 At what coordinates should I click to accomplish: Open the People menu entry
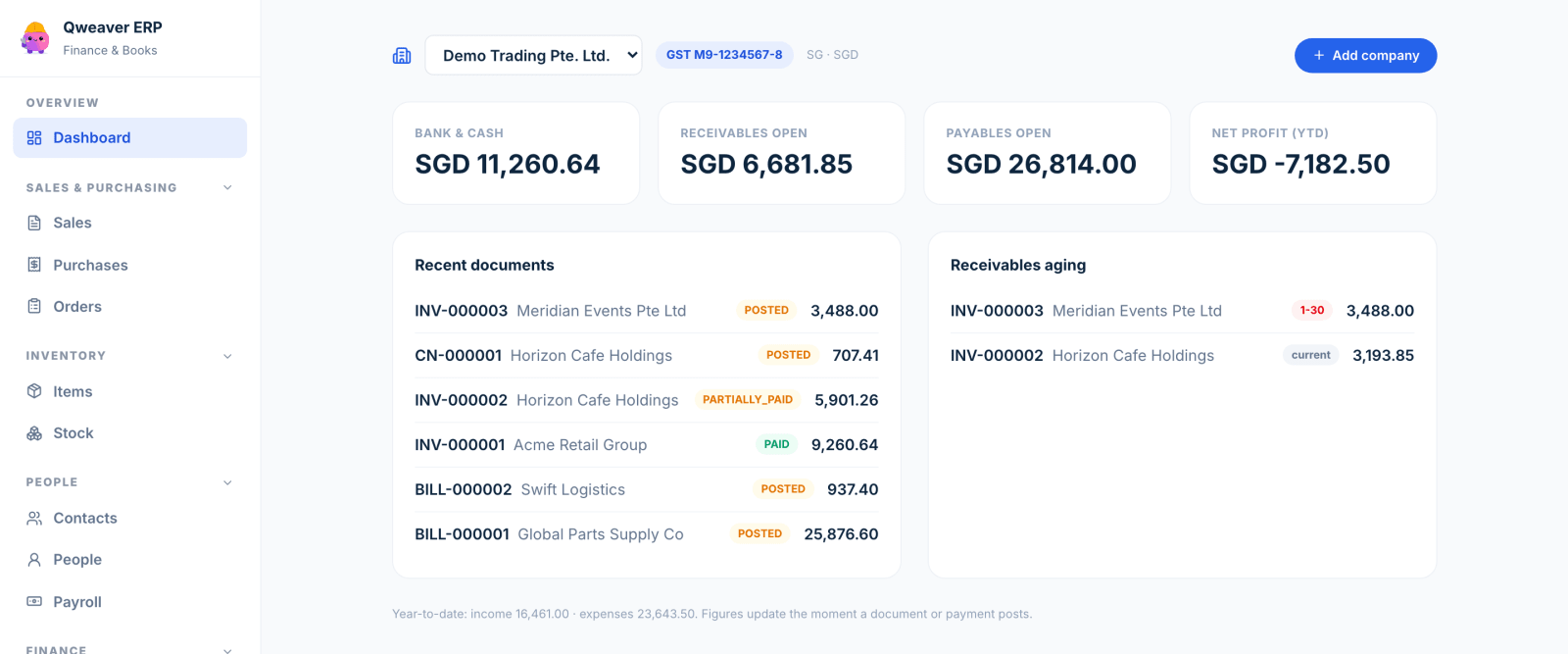click(129, 559)
